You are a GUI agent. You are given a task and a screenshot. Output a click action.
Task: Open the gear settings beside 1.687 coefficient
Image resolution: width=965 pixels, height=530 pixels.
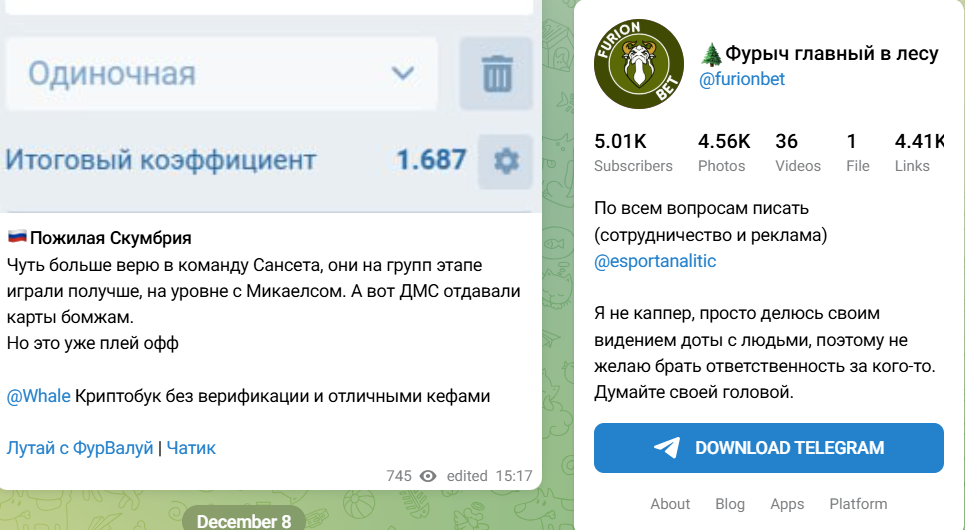click(505, 161)
